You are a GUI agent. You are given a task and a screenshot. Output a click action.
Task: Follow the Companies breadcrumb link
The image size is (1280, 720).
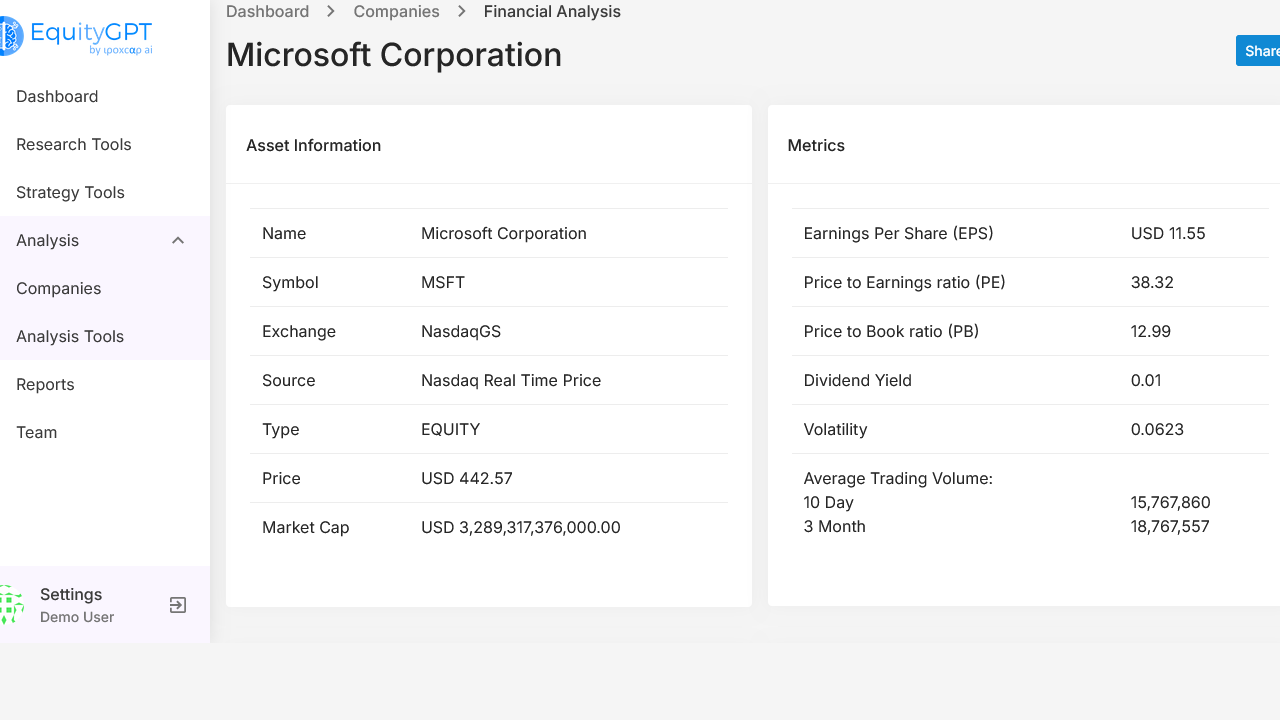[x=396, y=12]
